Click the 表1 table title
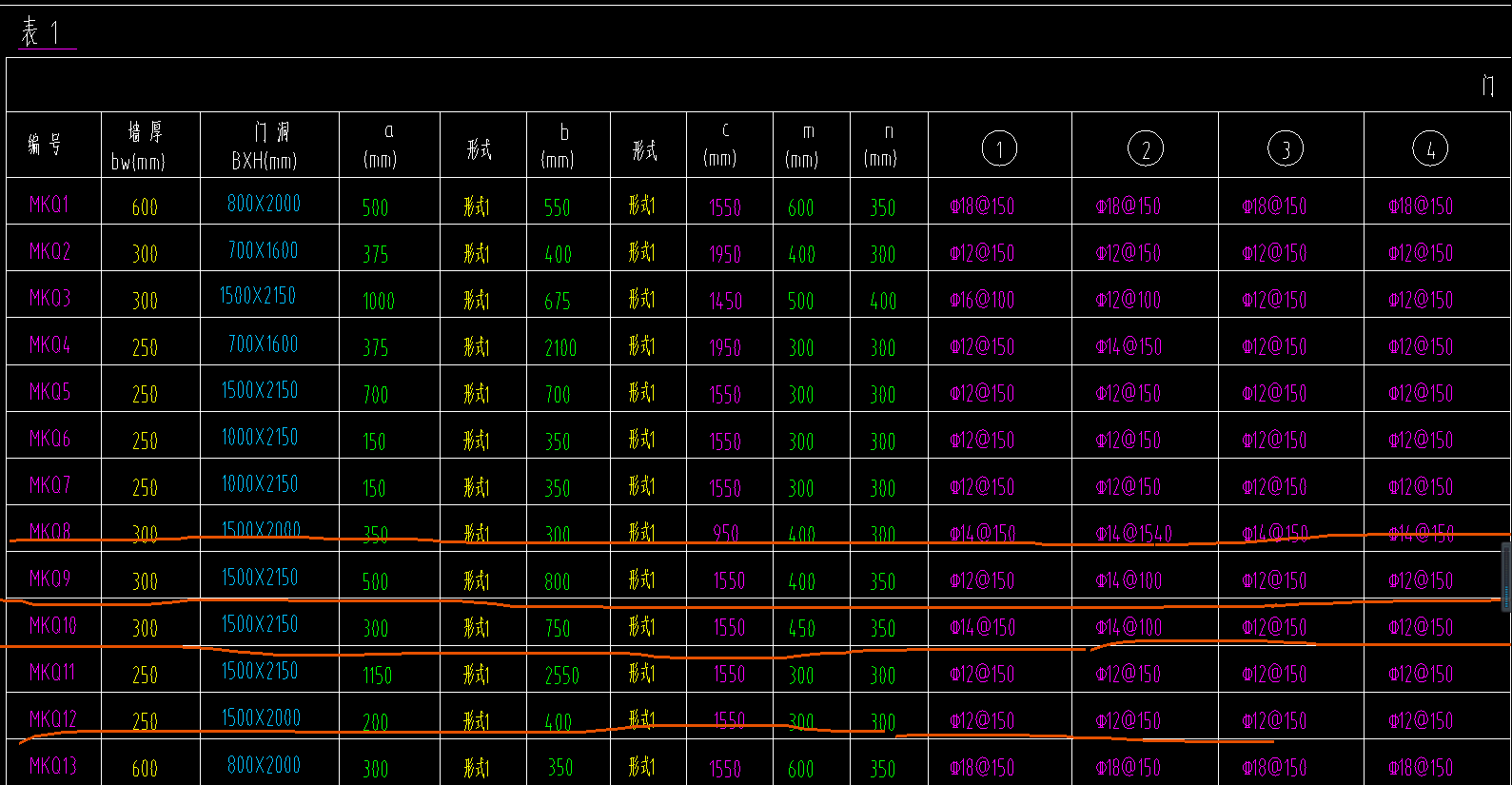Viewport: 1512px width, 785px height. (x=42, y=33)
